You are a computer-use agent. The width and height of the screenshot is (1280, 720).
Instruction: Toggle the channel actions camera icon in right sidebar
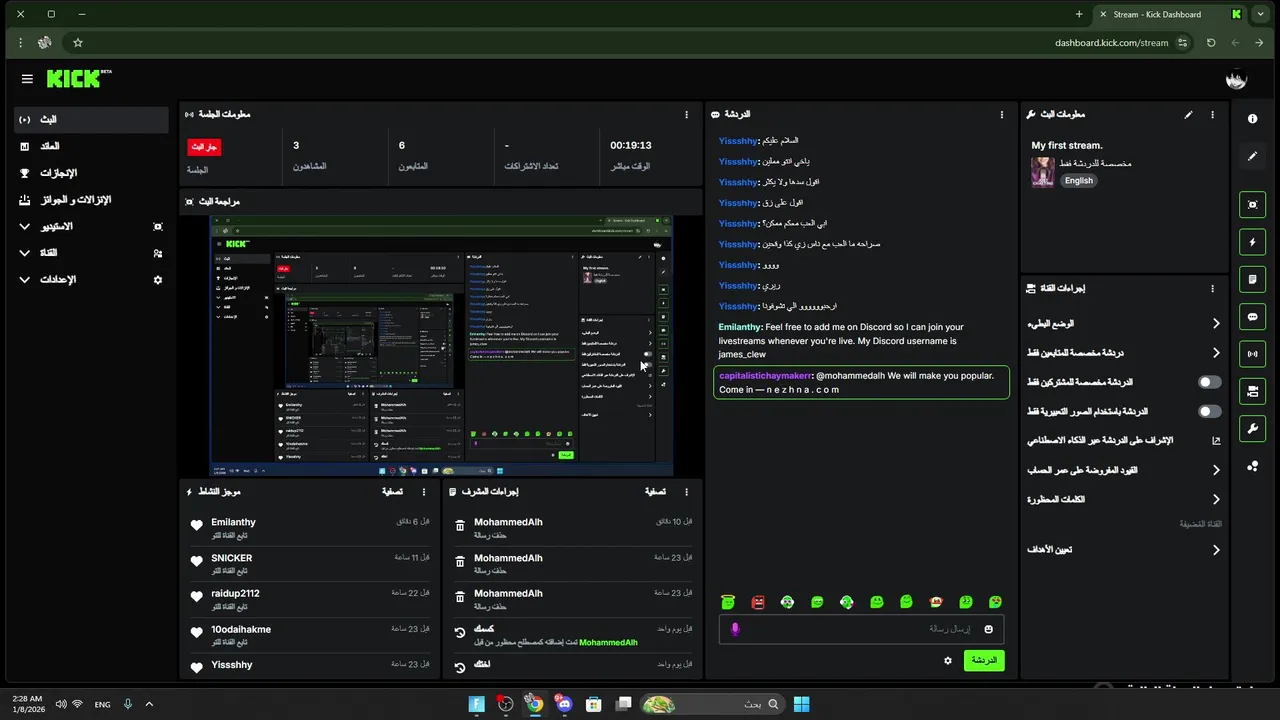tap(1252, 391)
